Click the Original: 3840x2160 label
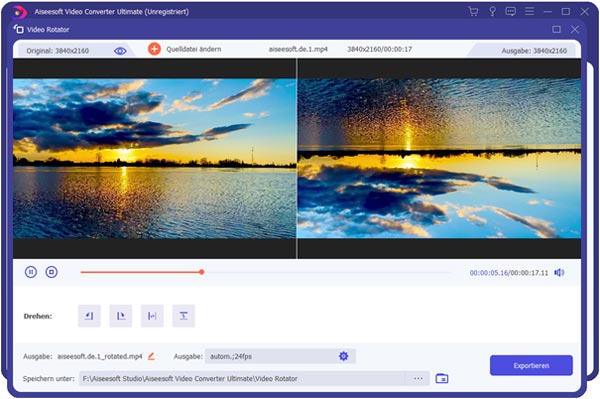 tap(57, 50)
